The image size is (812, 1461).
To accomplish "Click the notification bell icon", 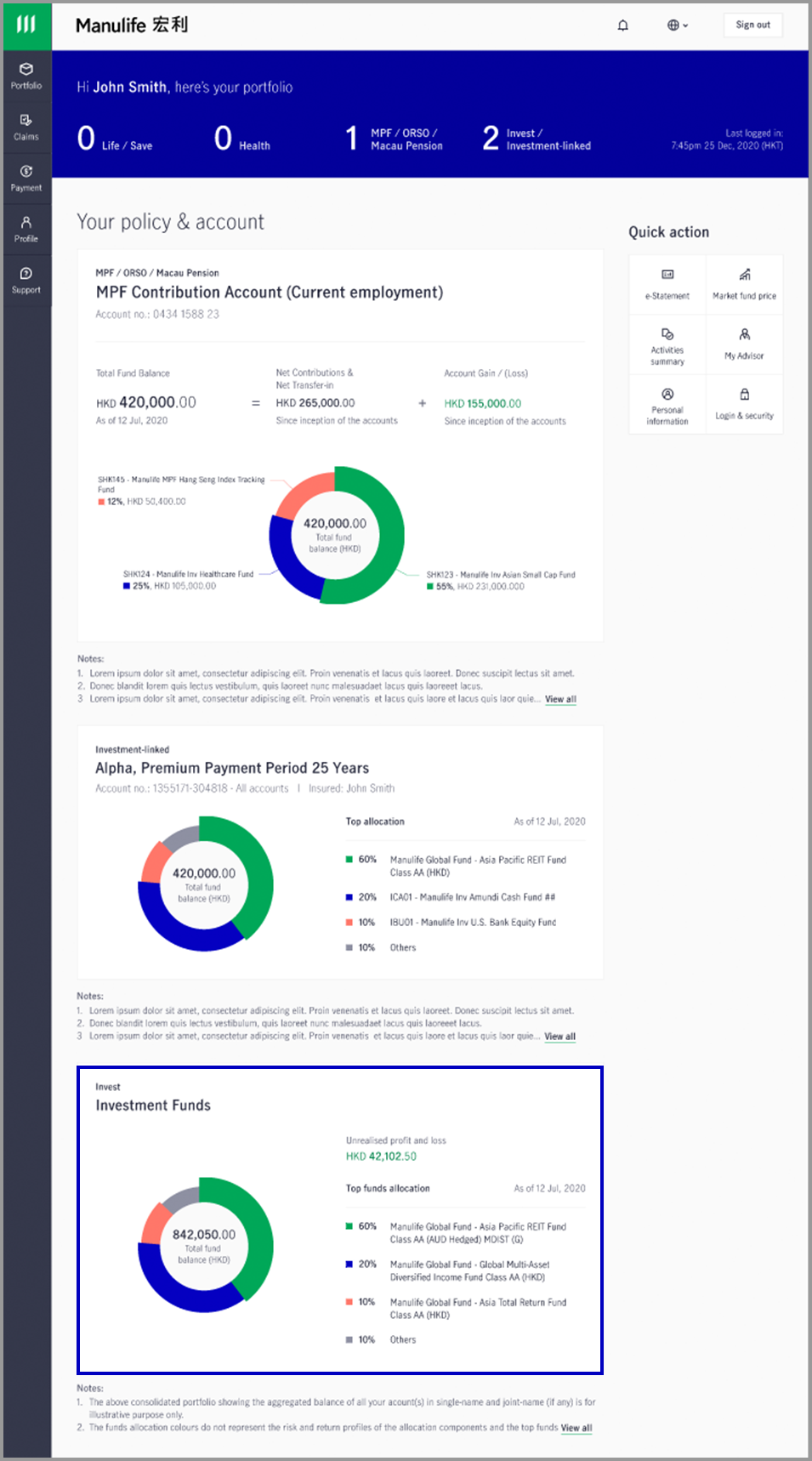I will click(x=622, y=26).
